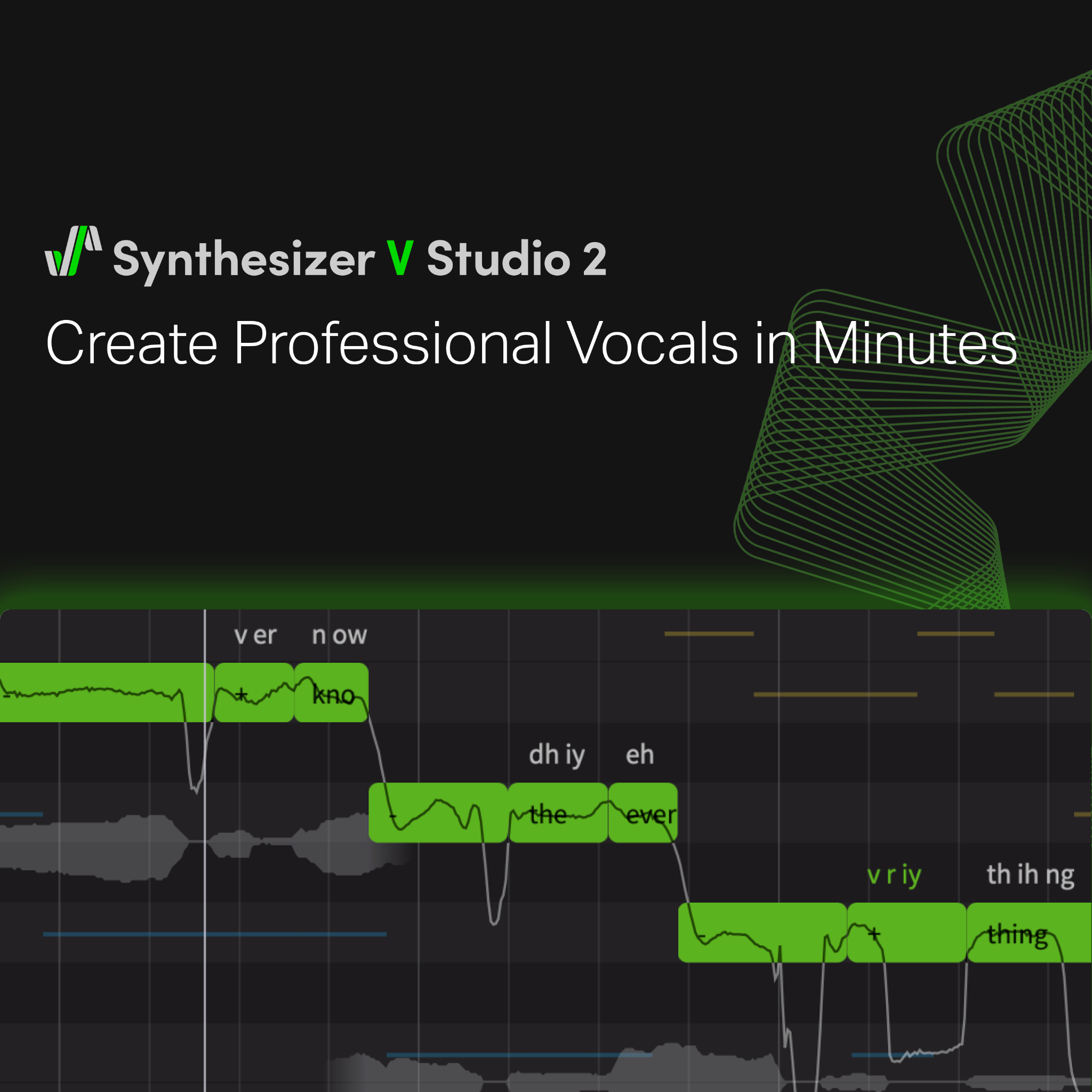The height and width of the screenshot is (1092, 1092).
Task: Select the "thing" note block
Action: pos(1029,932)
